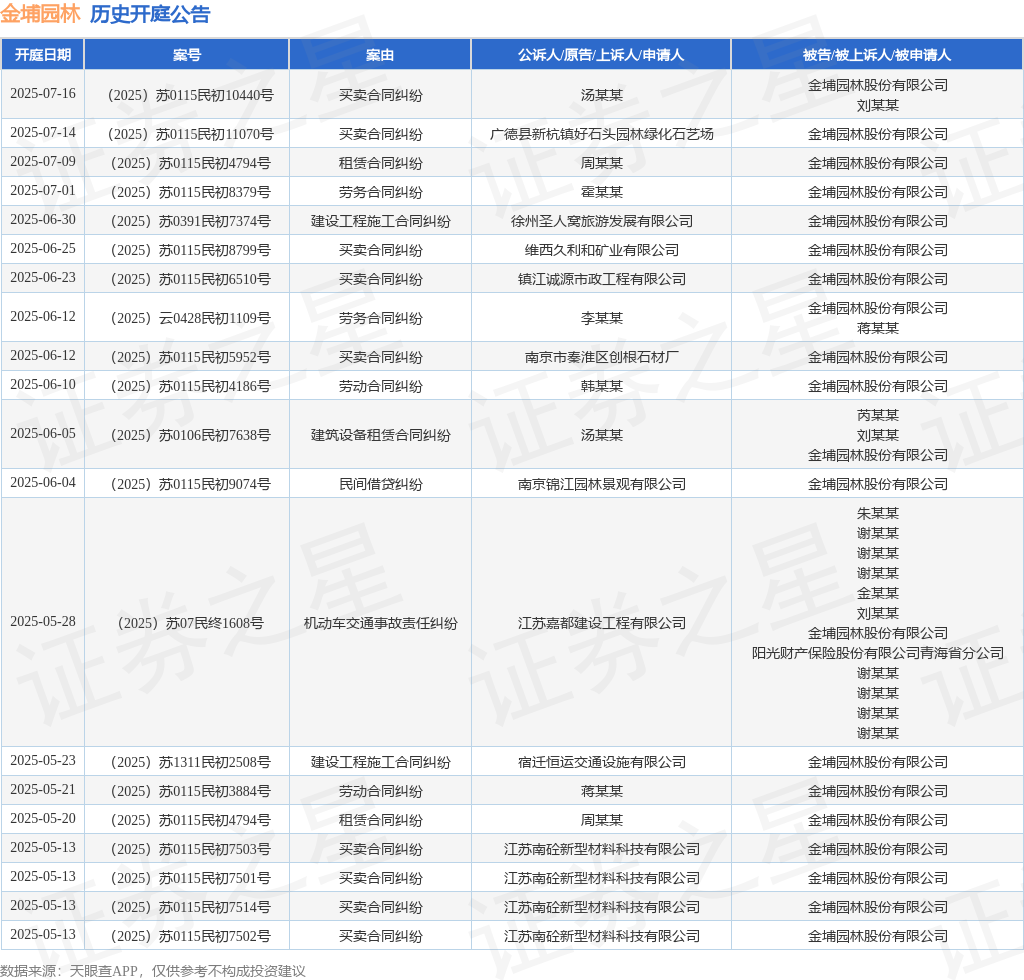
Task: Select case number 云0428民初1109号
Action: [x=191, y=319]
